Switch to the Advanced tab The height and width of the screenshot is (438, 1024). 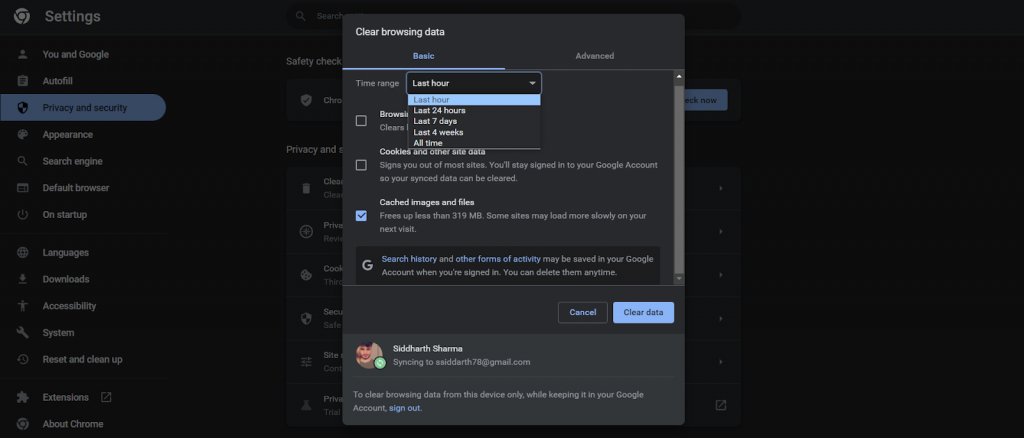[594, 56]
